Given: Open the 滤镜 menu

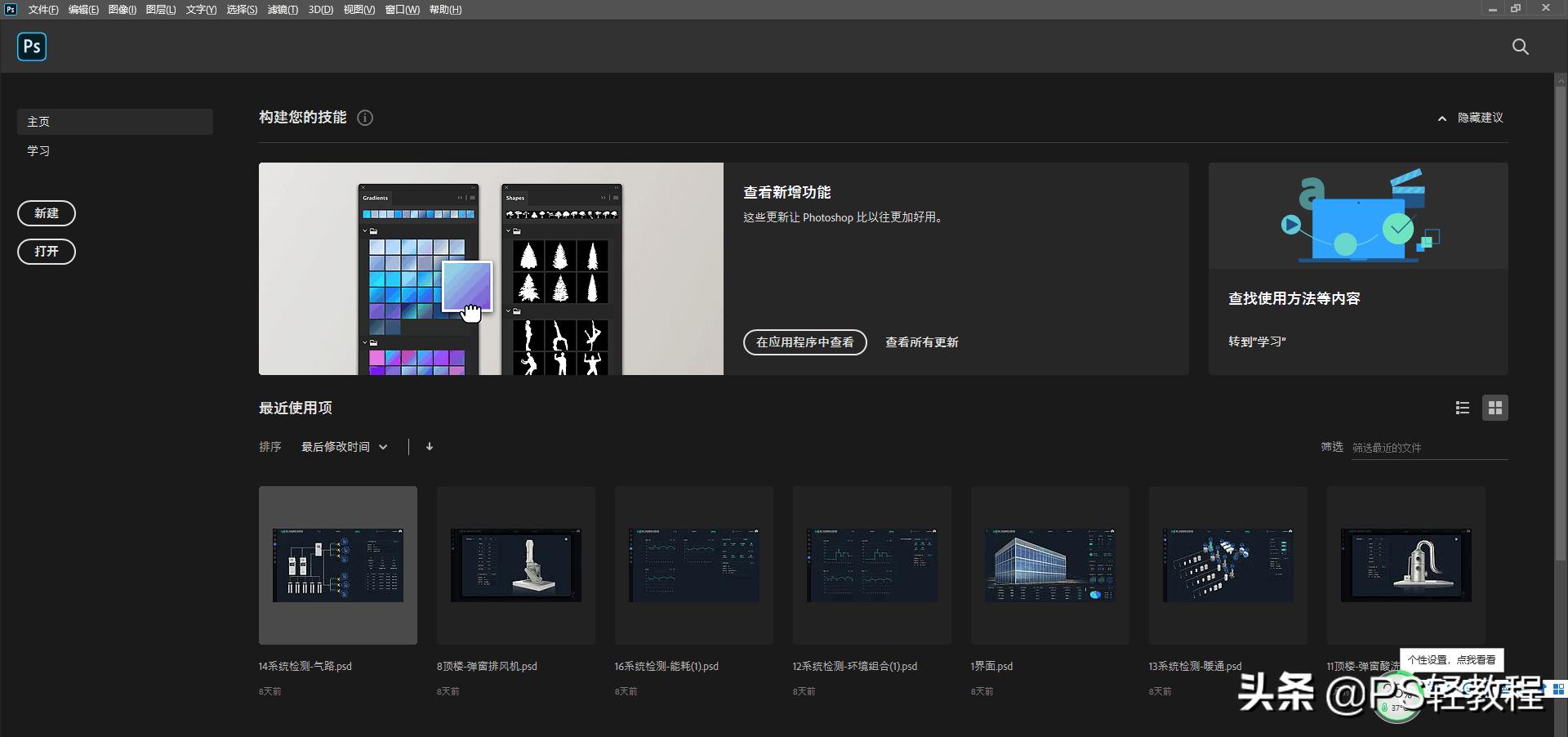Looking at the screenshot, I should pos(283,9).
